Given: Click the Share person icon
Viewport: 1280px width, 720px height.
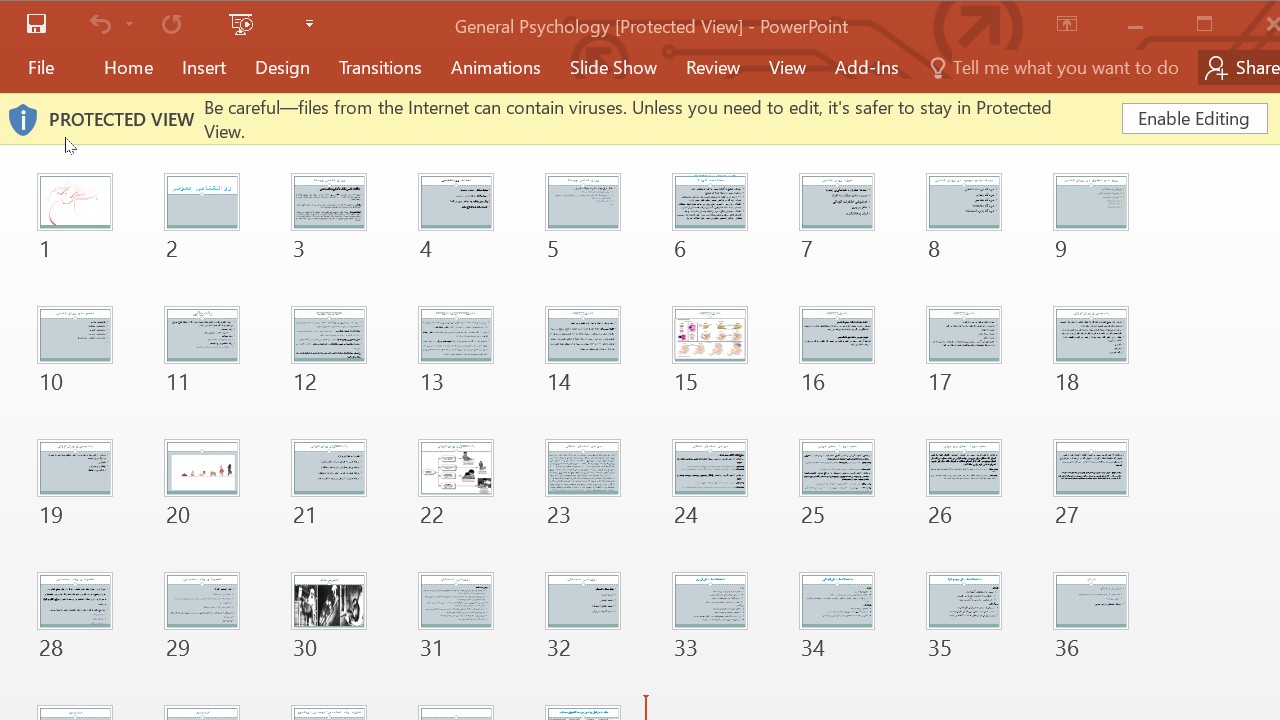Looking at the screenshot, I should pos(1215,68).
